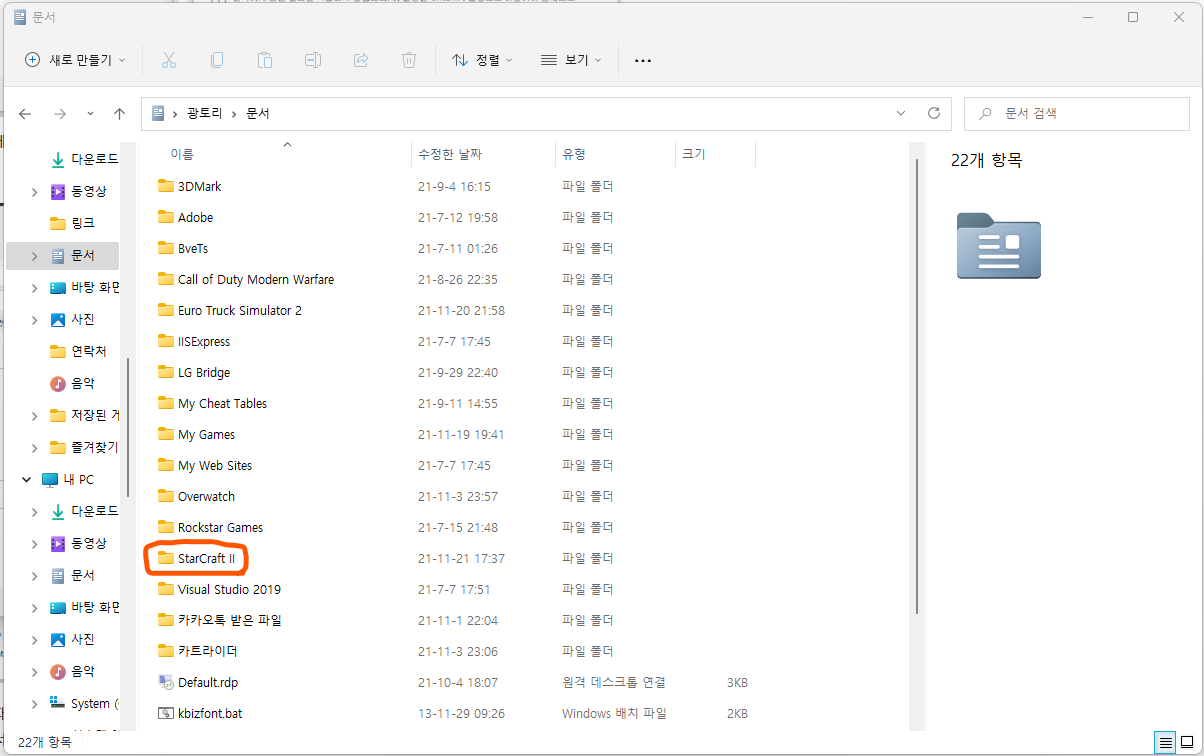Select the 카카오톡 받은 파일 folder

[x=220, y=620]
